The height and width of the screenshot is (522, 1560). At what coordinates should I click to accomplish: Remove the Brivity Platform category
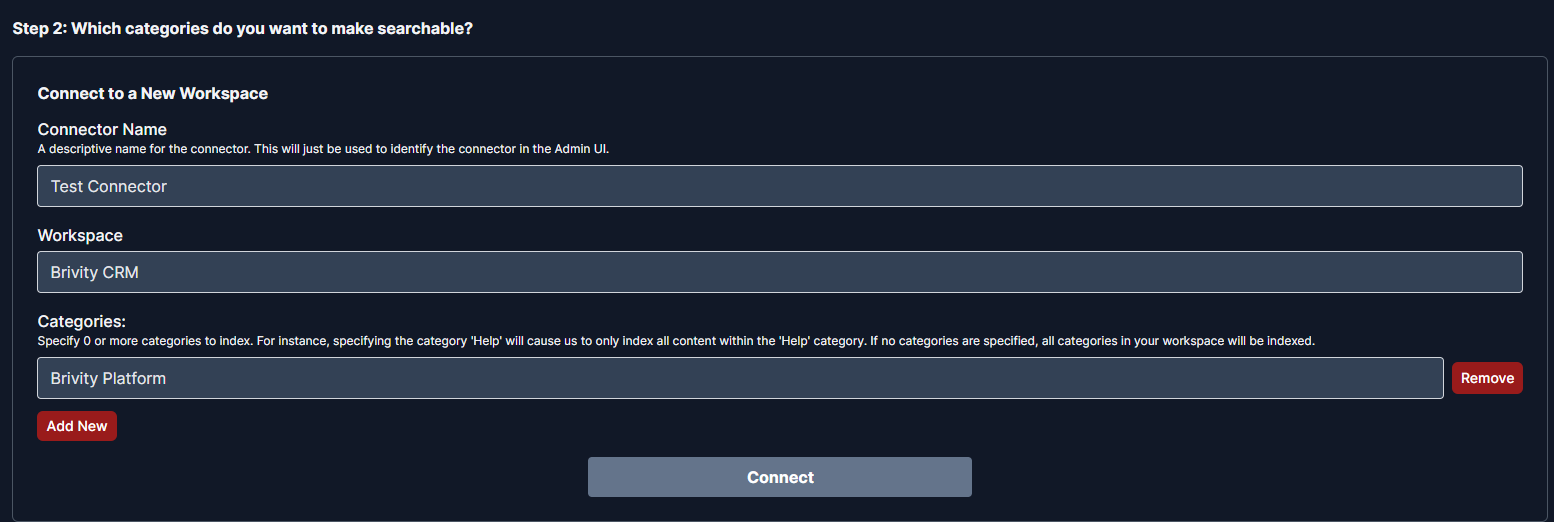1486,378
